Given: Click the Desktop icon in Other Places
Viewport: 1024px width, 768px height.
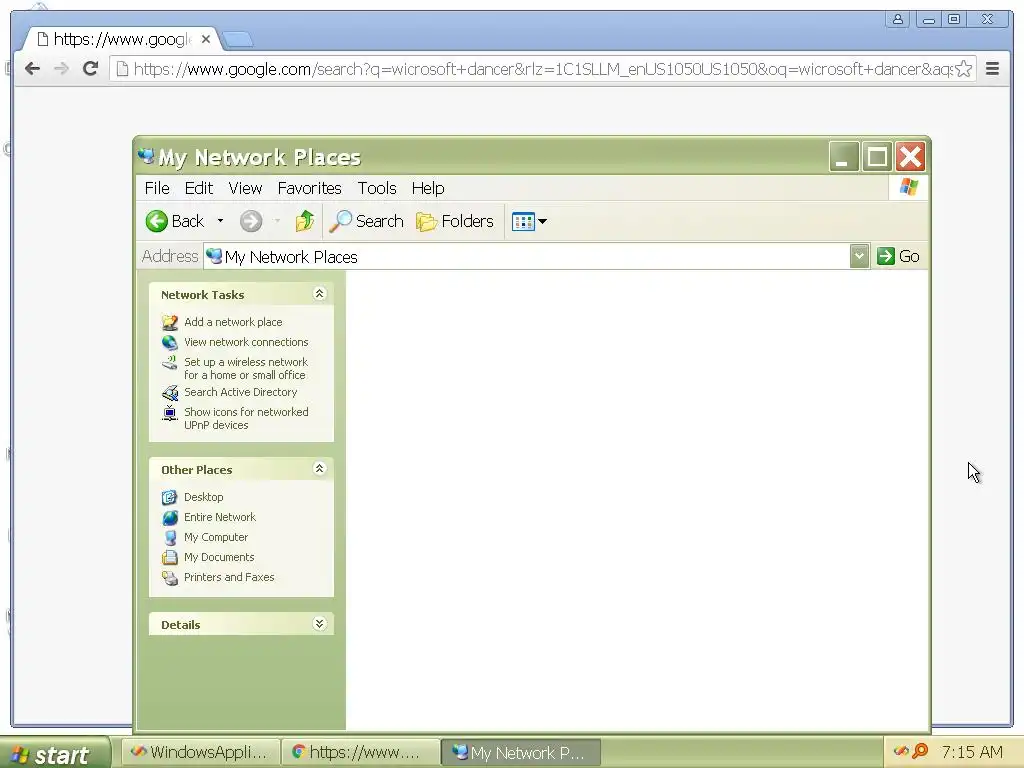Looking at the screenshot, I should click(170, 497).
